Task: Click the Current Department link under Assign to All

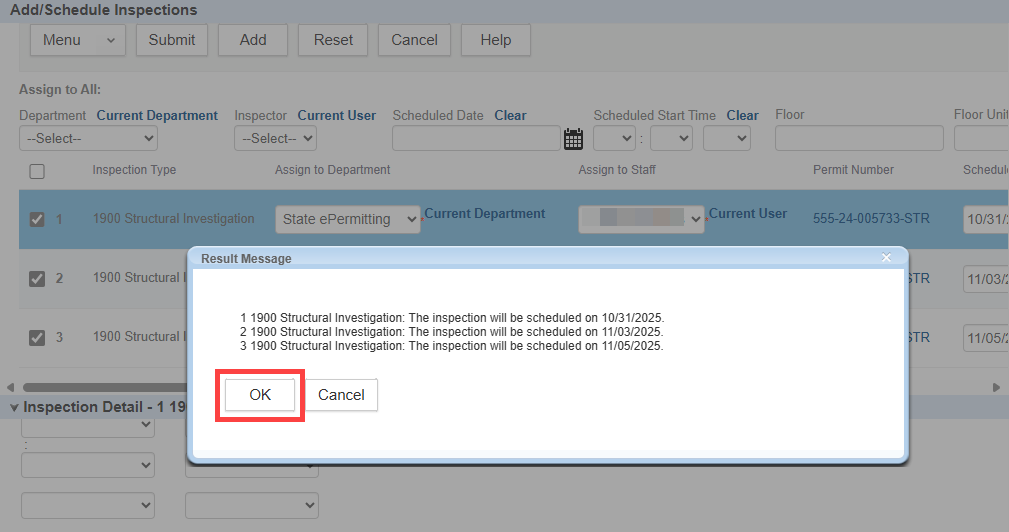Action: (x=157, y=115)
